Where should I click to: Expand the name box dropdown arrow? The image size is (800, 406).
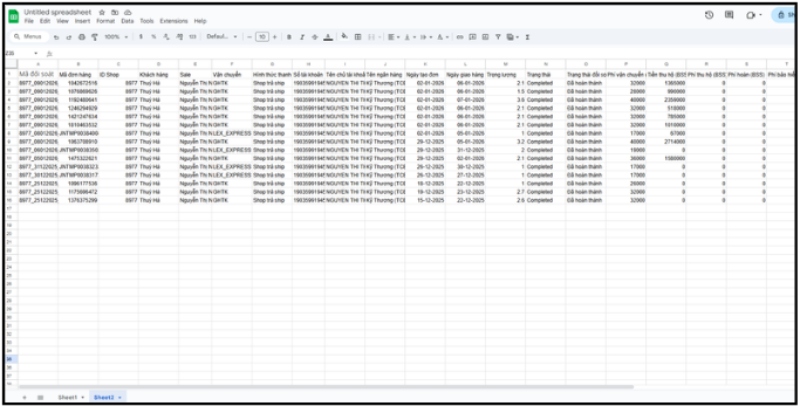tap(36, 53)
